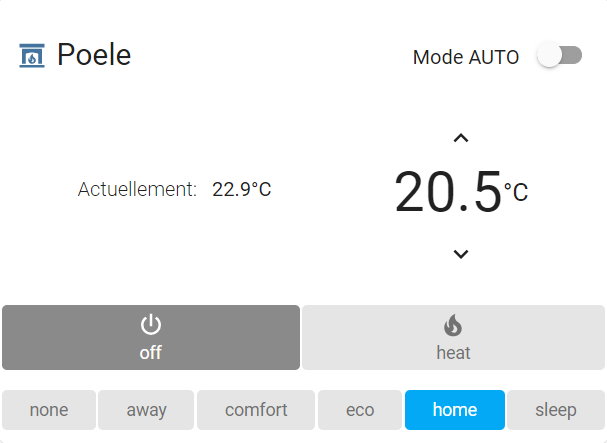Enable the sleep preset

coord(556,410)
